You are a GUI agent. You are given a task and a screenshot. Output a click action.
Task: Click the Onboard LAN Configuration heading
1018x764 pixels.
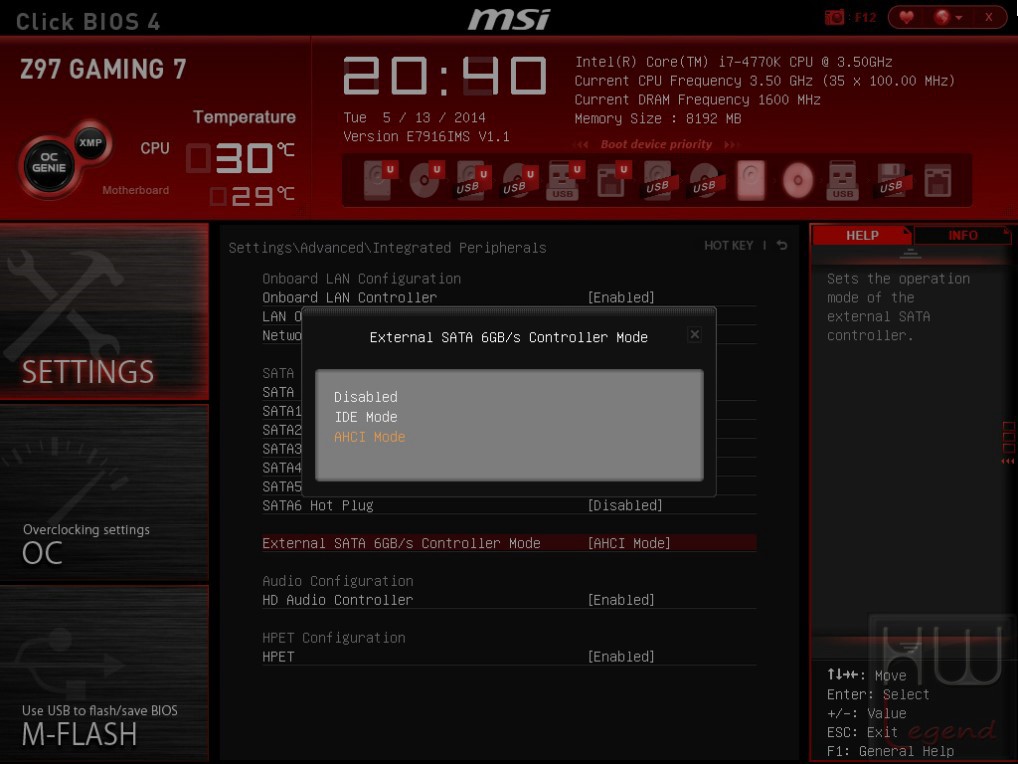(362, 278)
